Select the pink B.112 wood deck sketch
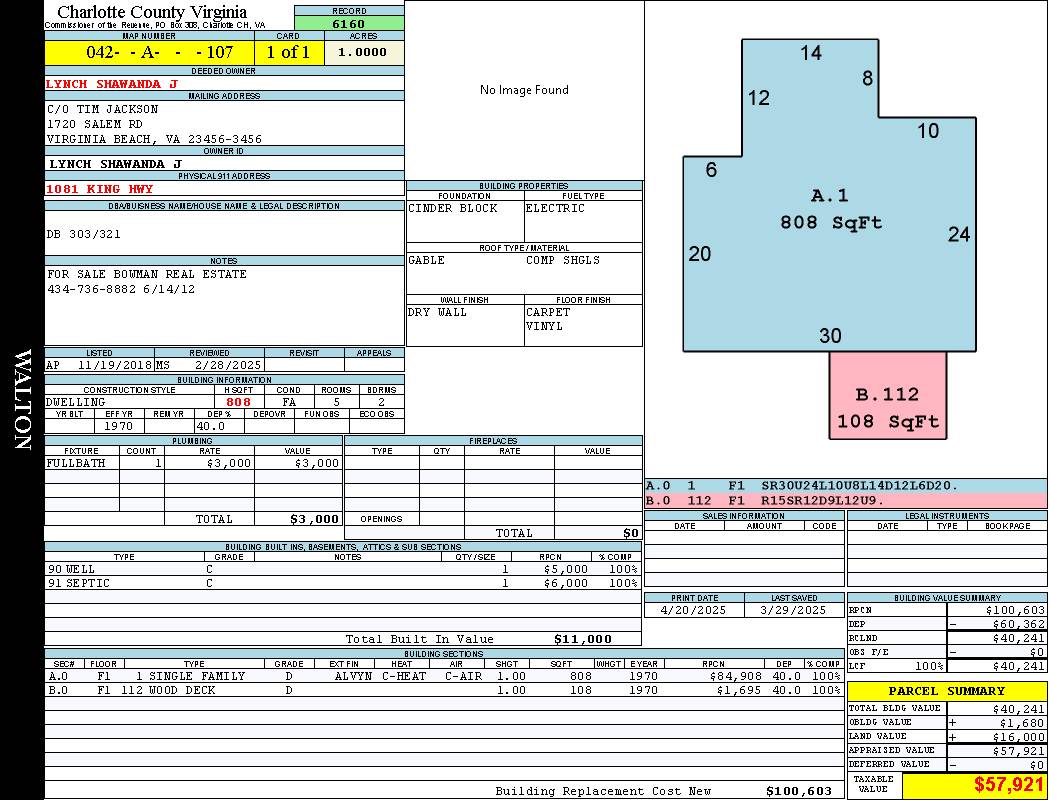This screenshot has height=800, width=1050. click(x=888, y=396)
